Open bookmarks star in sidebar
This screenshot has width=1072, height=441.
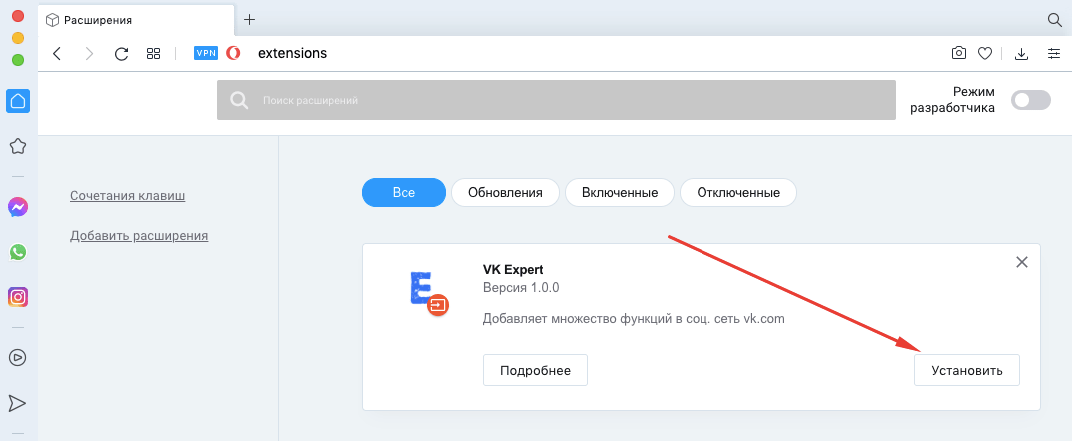coord(18,146)
